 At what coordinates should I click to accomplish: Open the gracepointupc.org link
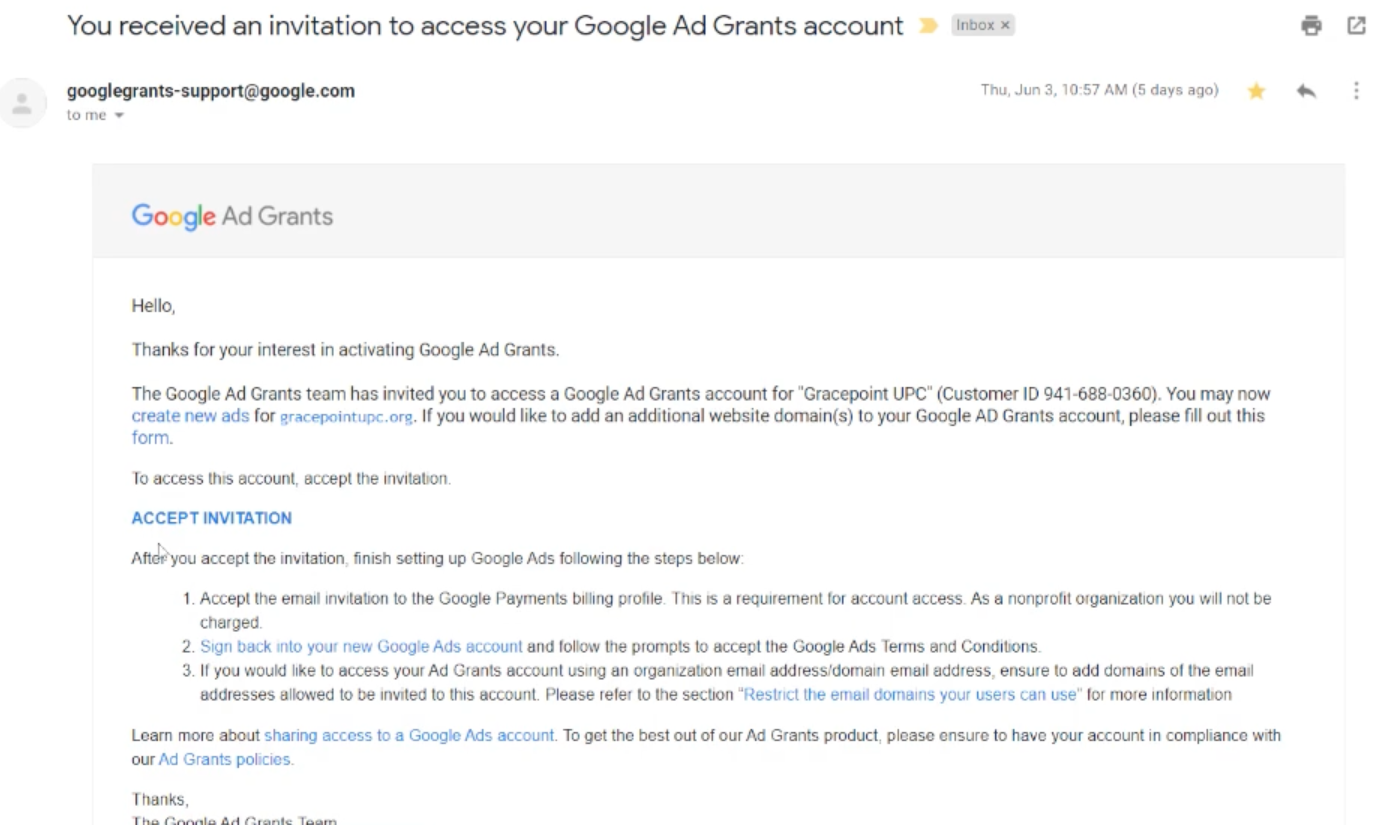pos(346,417)
